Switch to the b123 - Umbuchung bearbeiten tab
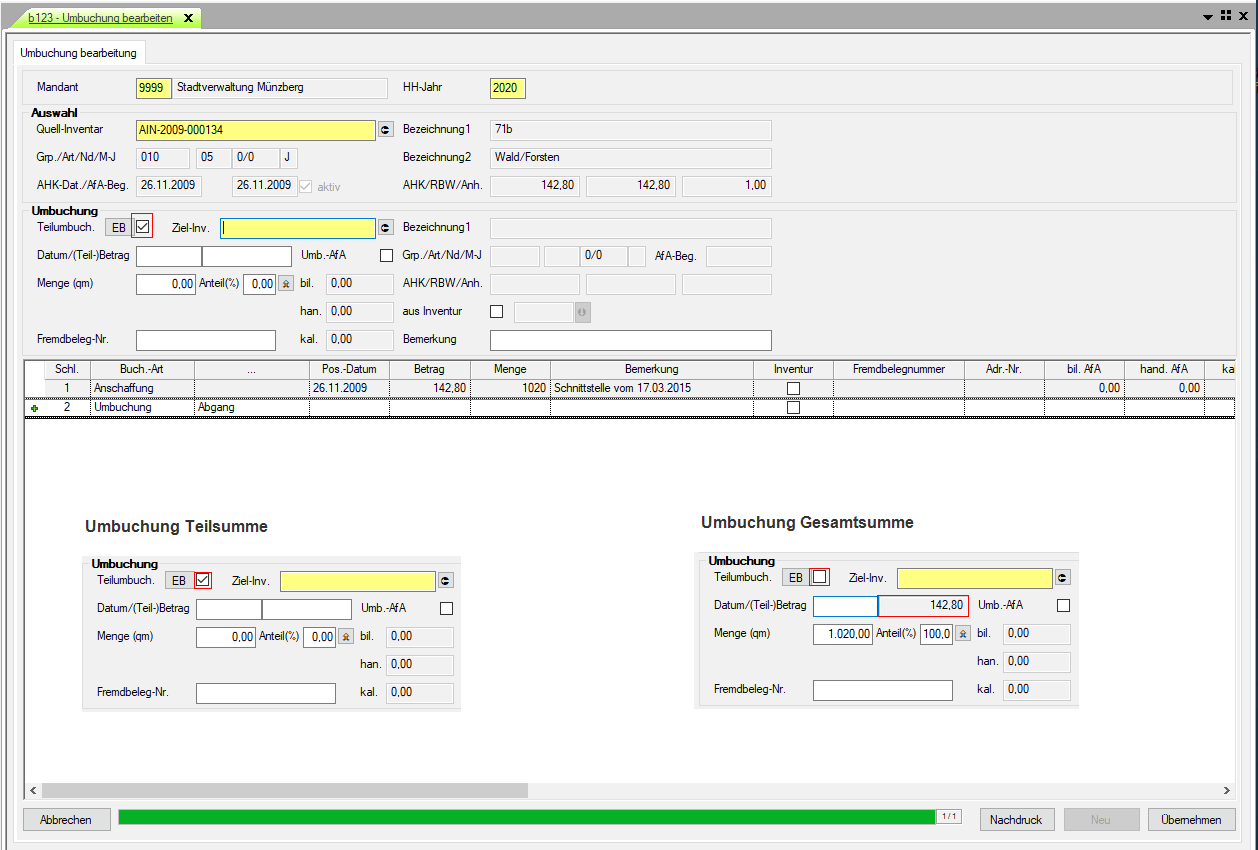 100,18
